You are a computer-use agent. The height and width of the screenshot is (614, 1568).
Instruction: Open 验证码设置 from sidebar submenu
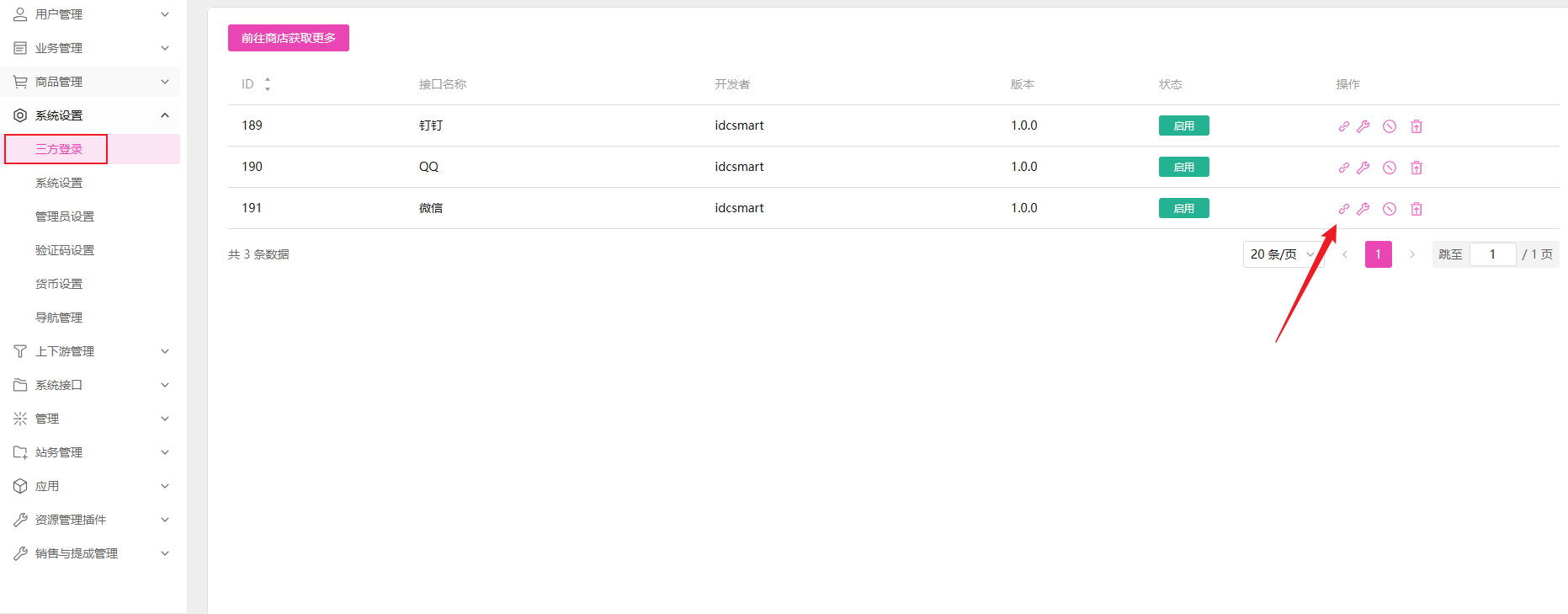[65, 250]
